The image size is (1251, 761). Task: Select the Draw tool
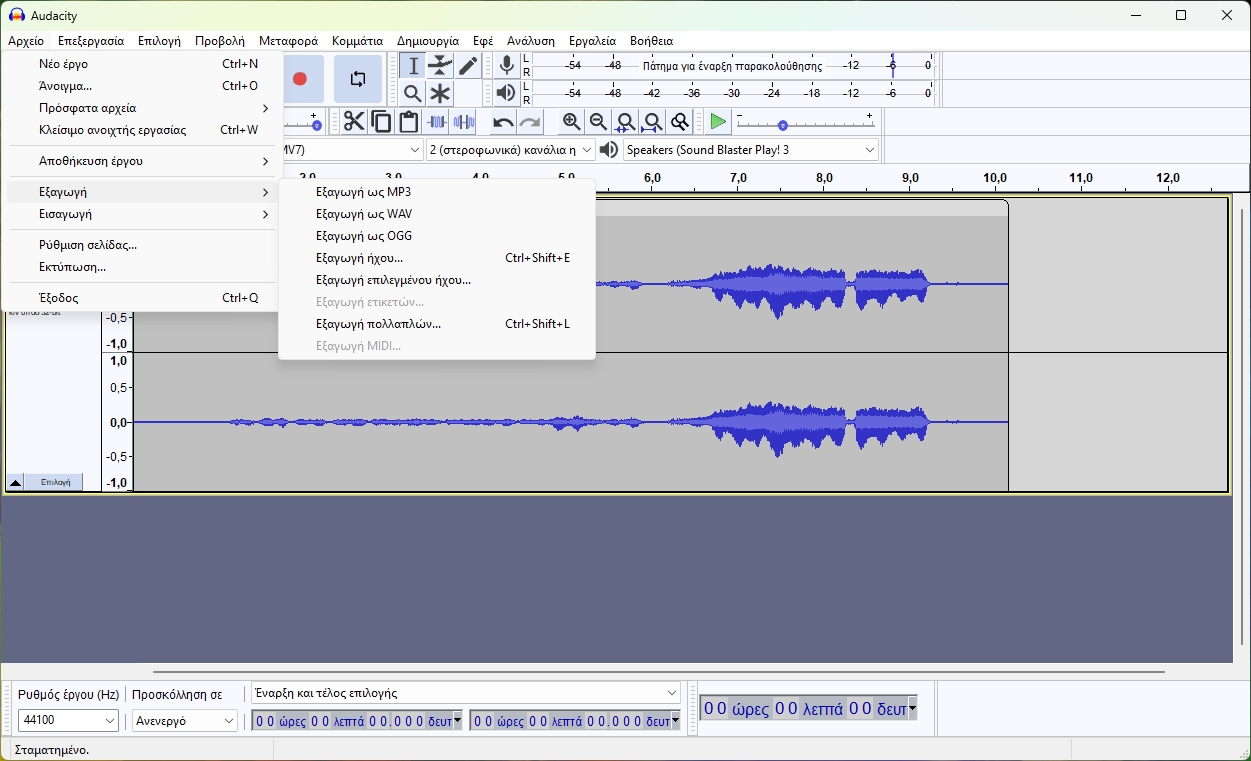click(x=467, y=65)
